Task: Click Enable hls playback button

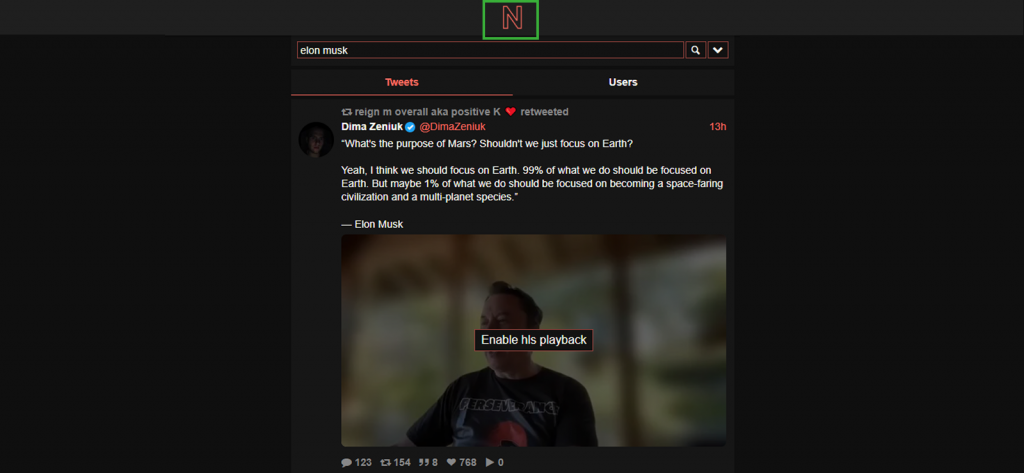Action: pos(534,340)
